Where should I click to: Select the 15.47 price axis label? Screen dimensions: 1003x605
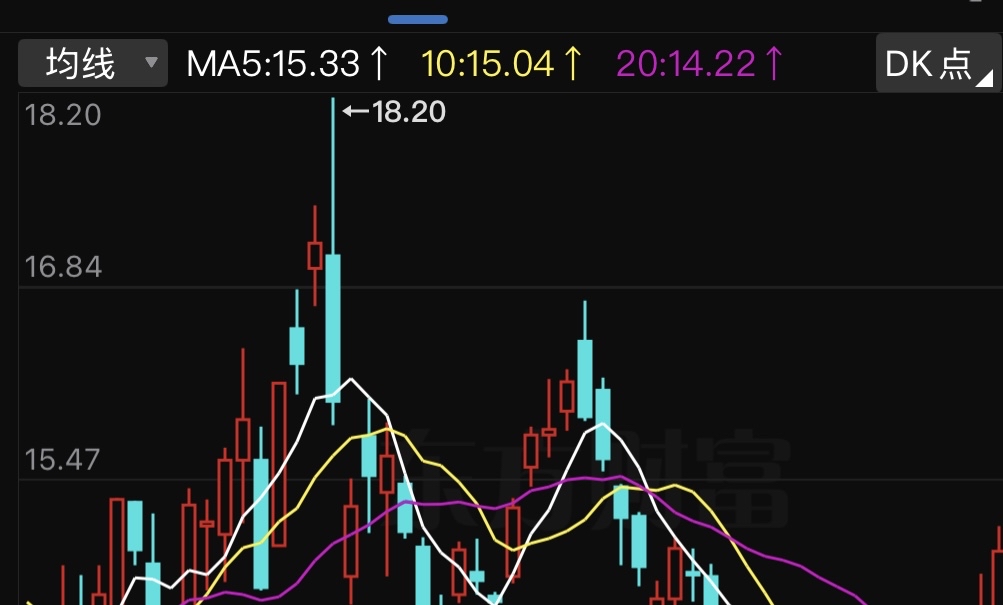pos(62,460)
